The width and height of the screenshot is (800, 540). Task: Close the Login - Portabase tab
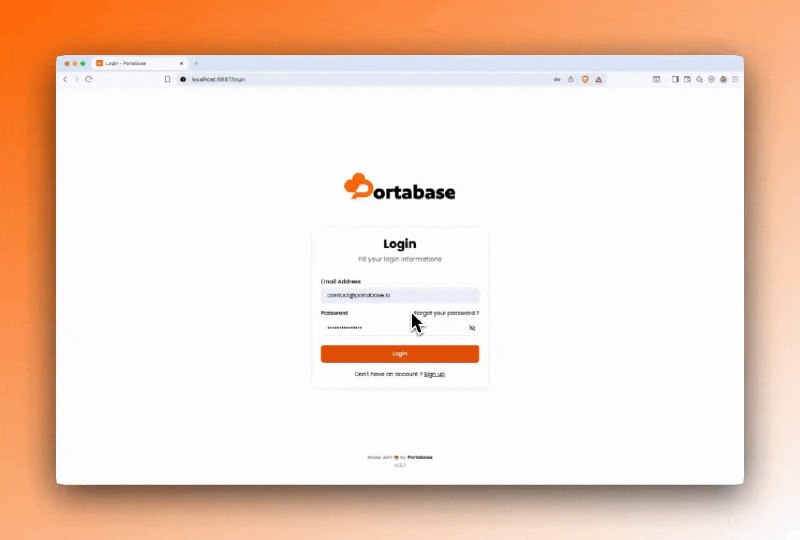[181, 63]
